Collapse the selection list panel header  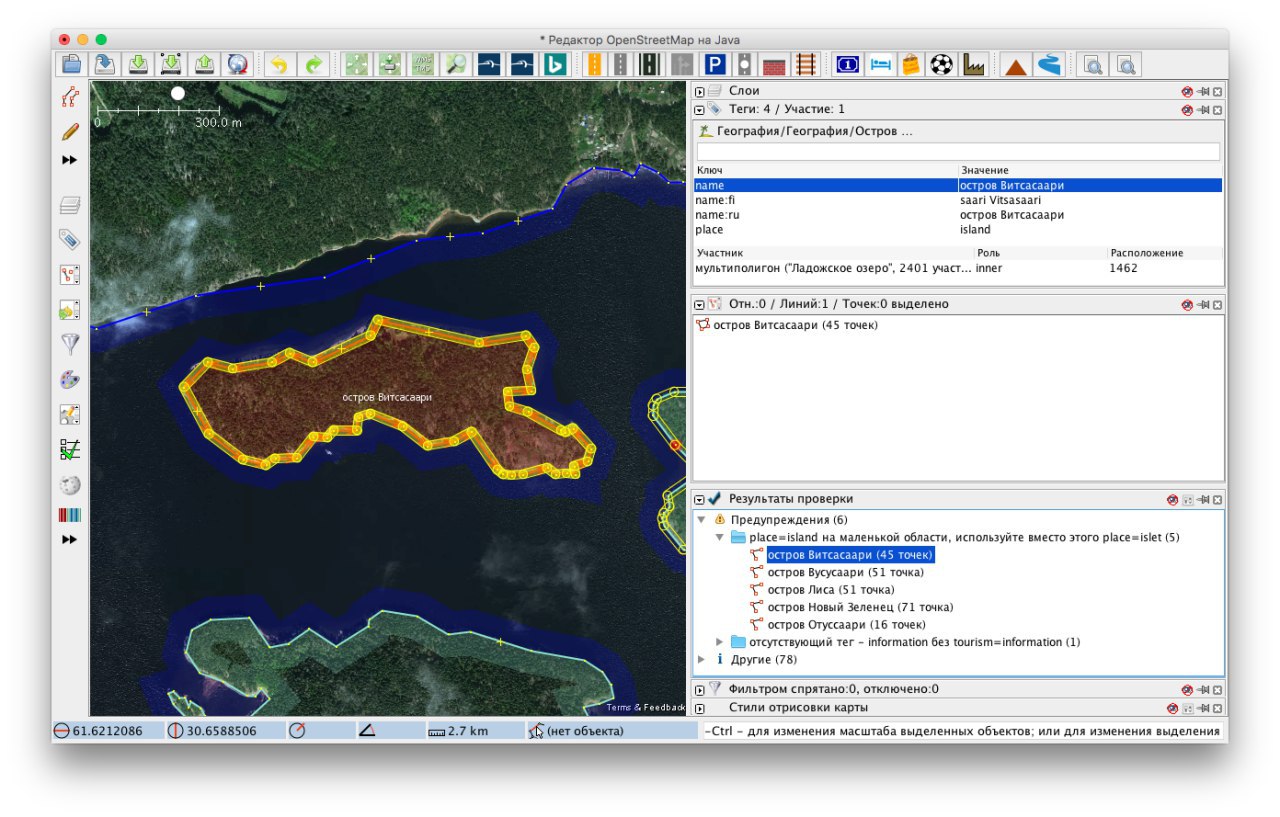tap(700, 304)
